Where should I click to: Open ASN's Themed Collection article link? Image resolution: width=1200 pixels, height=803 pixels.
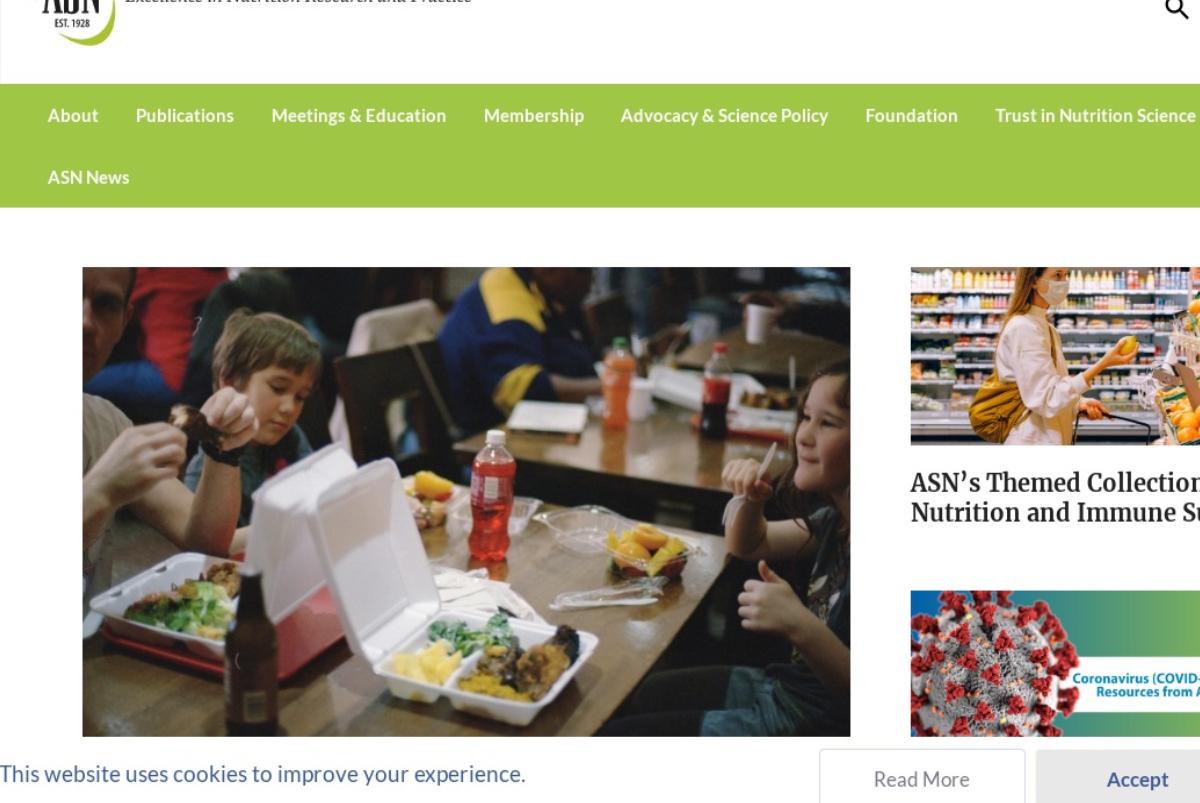tap(1055, 483)
